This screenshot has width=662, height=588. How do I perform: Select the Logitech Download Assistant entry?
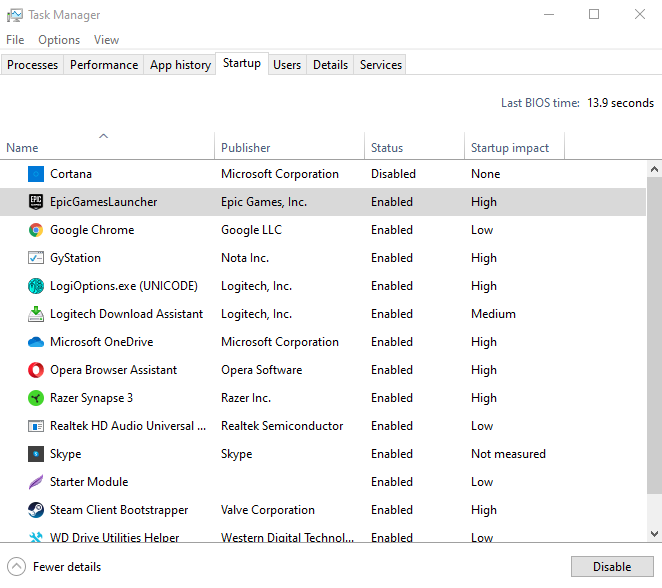[x=126, y=314]
